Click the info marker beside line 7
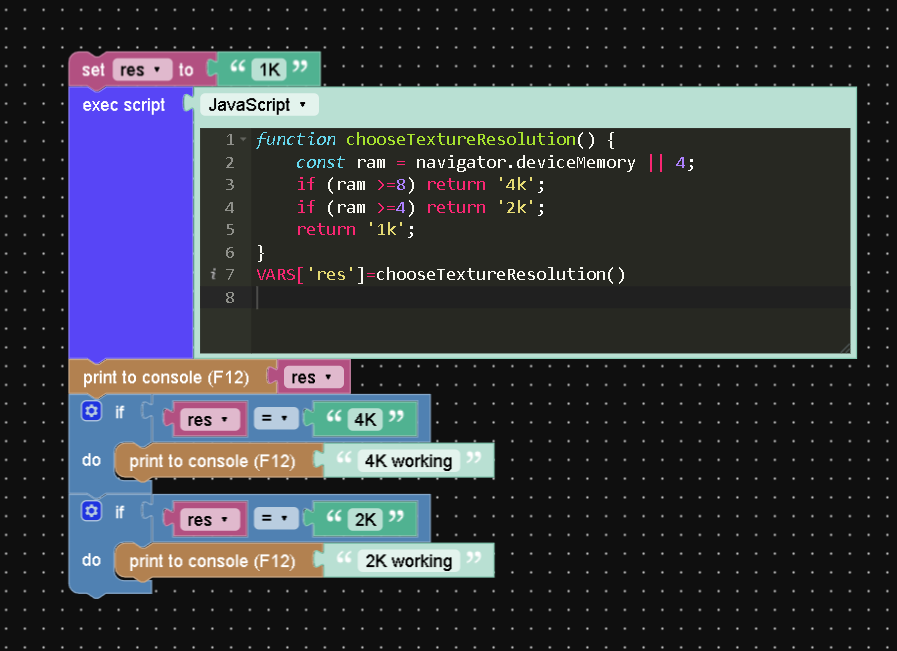The image size is (897, 651). pos(213,275)
